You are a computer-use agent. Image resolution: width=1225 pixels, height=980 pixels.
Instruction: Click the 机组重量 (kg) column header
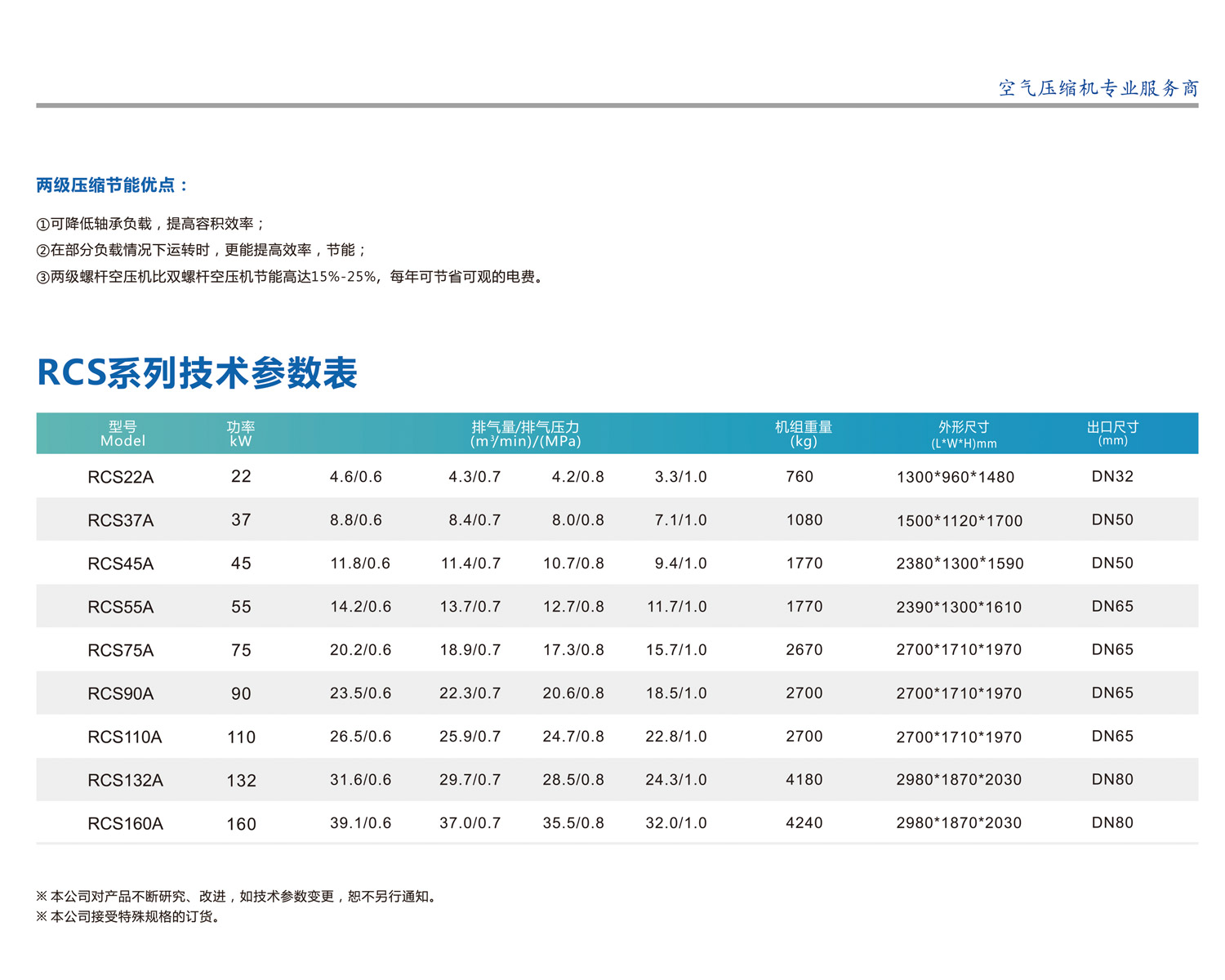click(804, 434)
